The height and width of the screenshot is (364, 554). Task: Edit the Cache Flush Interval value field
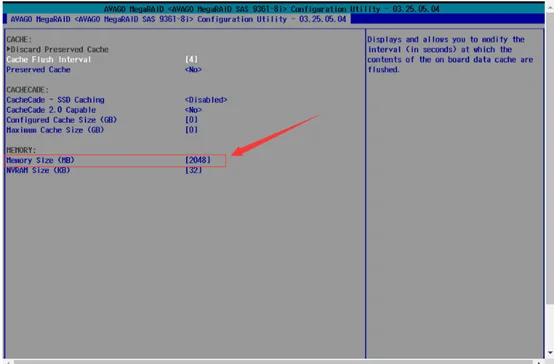click(191, 59)
